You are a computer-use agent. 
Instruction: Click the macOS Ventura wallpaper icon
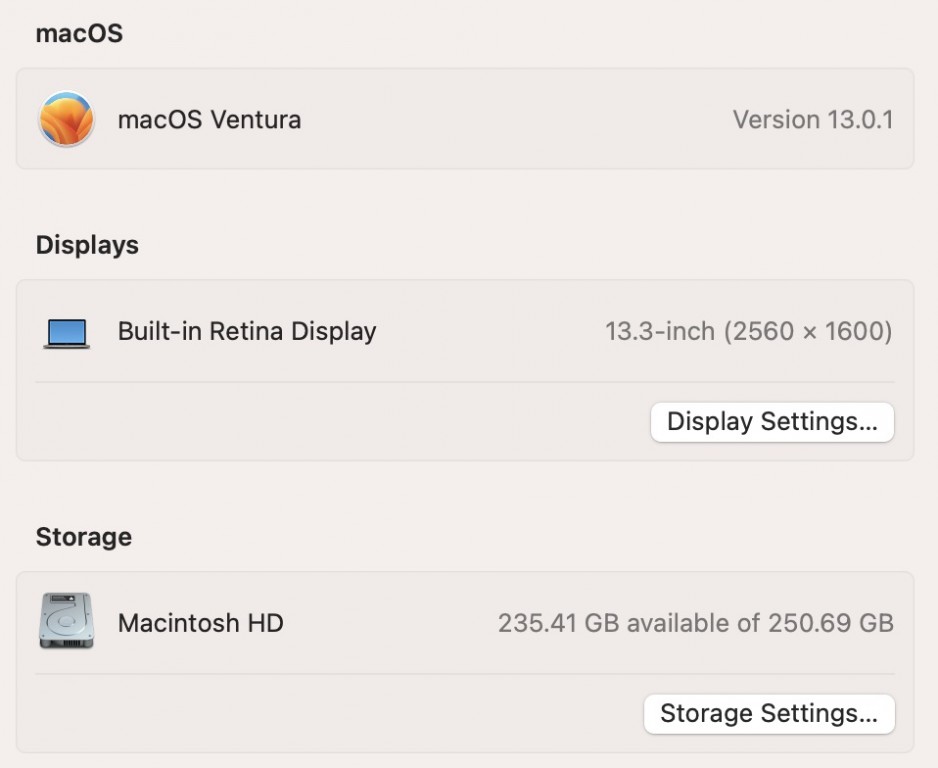coord(66,119)
